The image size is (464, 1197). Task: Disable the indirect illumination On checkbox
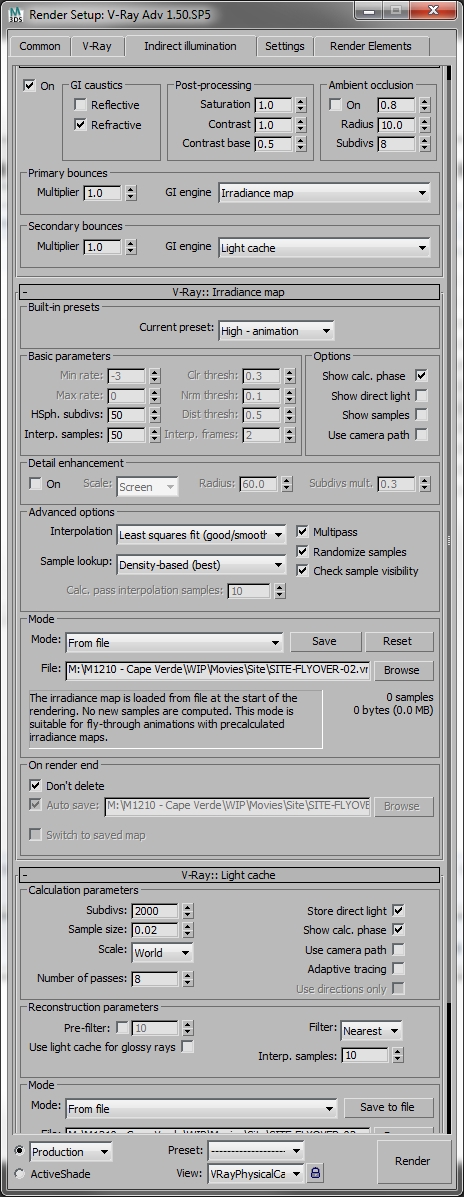(30, 86)
